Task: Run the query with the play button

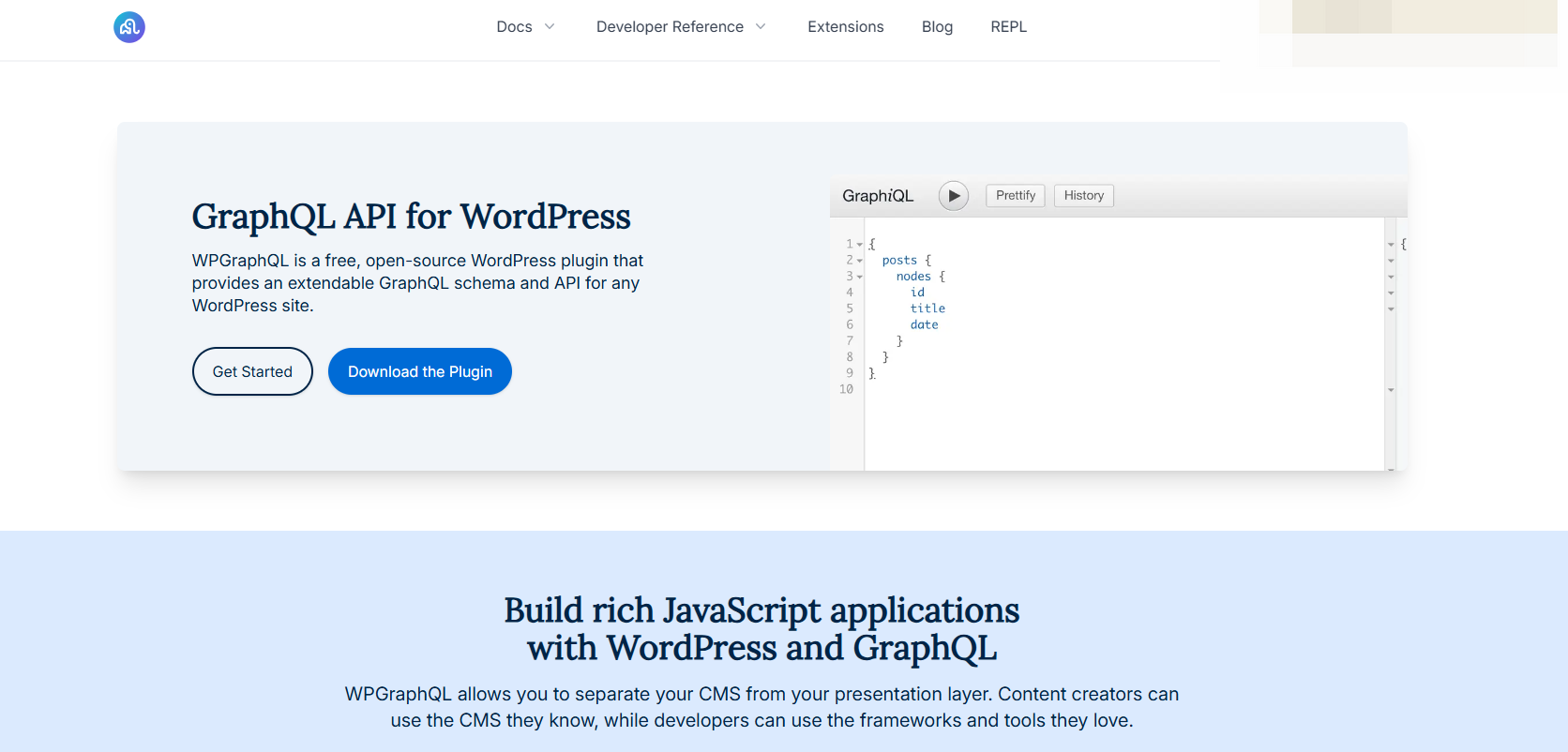Action: coord(954,196)
